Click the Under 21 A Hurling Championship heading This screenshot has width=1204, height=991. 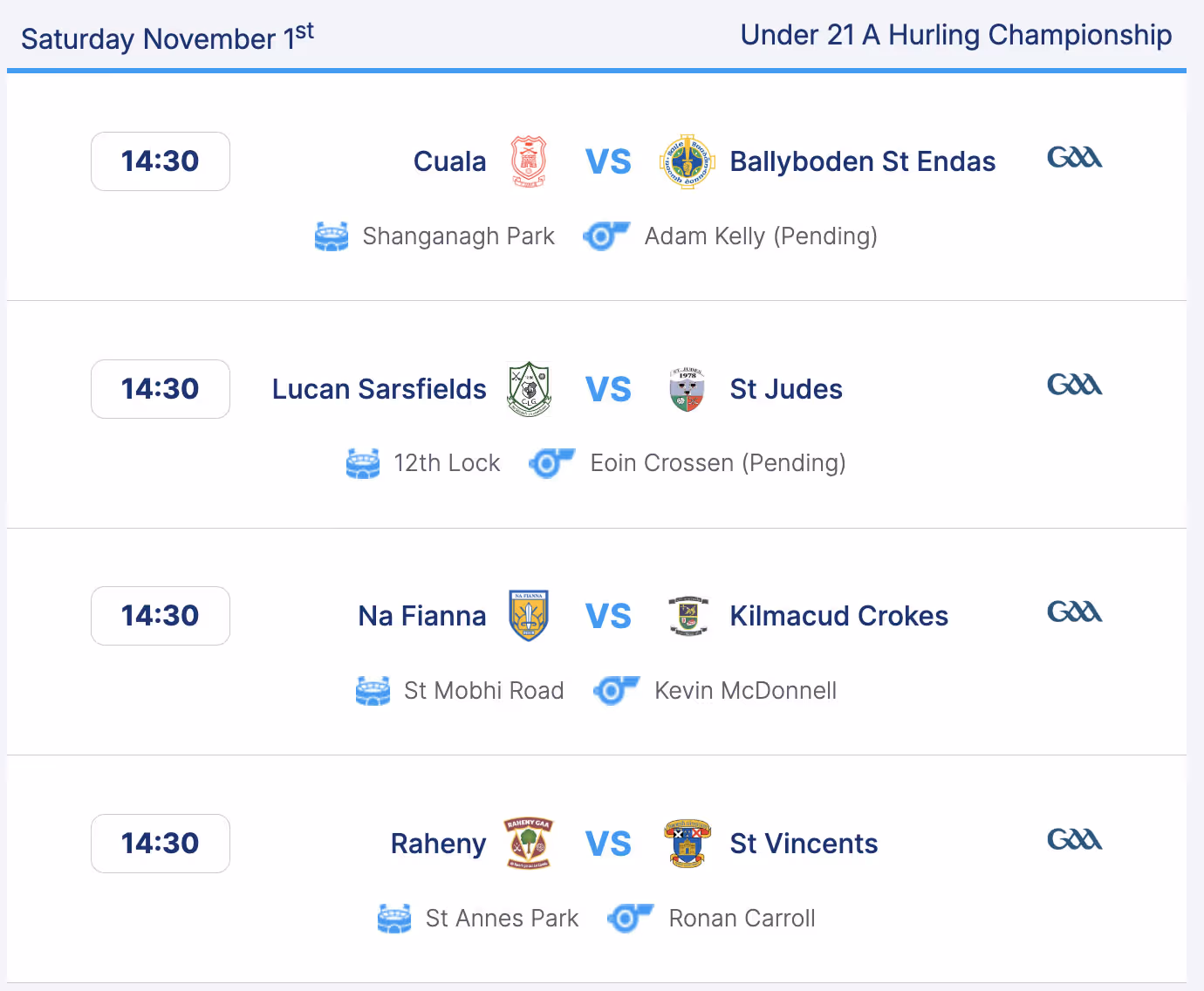pyautogui.click(x=955, y=36)
